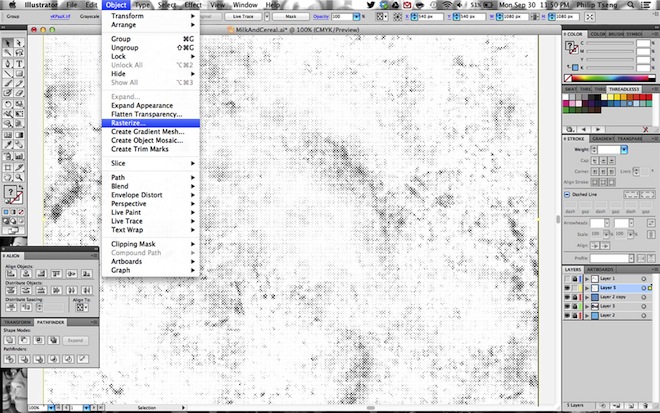Screen dimensions: 660x413
Task: Select the Pen tool
Action: tap(8, 64)
